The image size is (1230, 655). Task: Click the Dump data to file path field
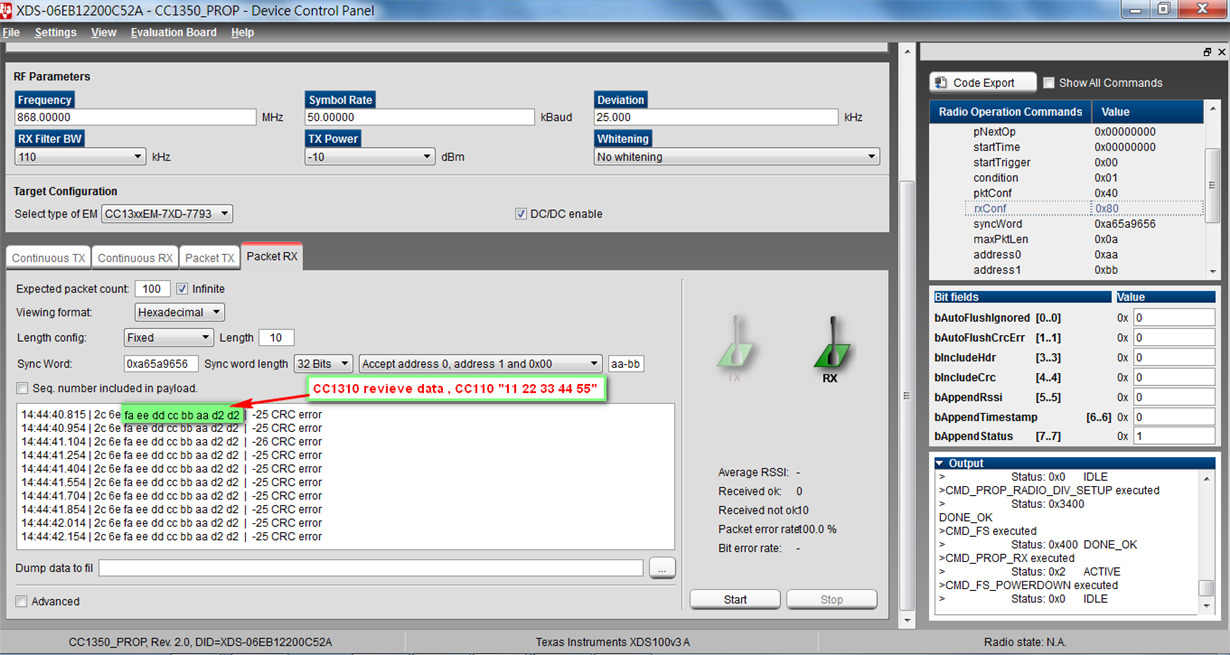pyautogui.click(x=371, y=568)
